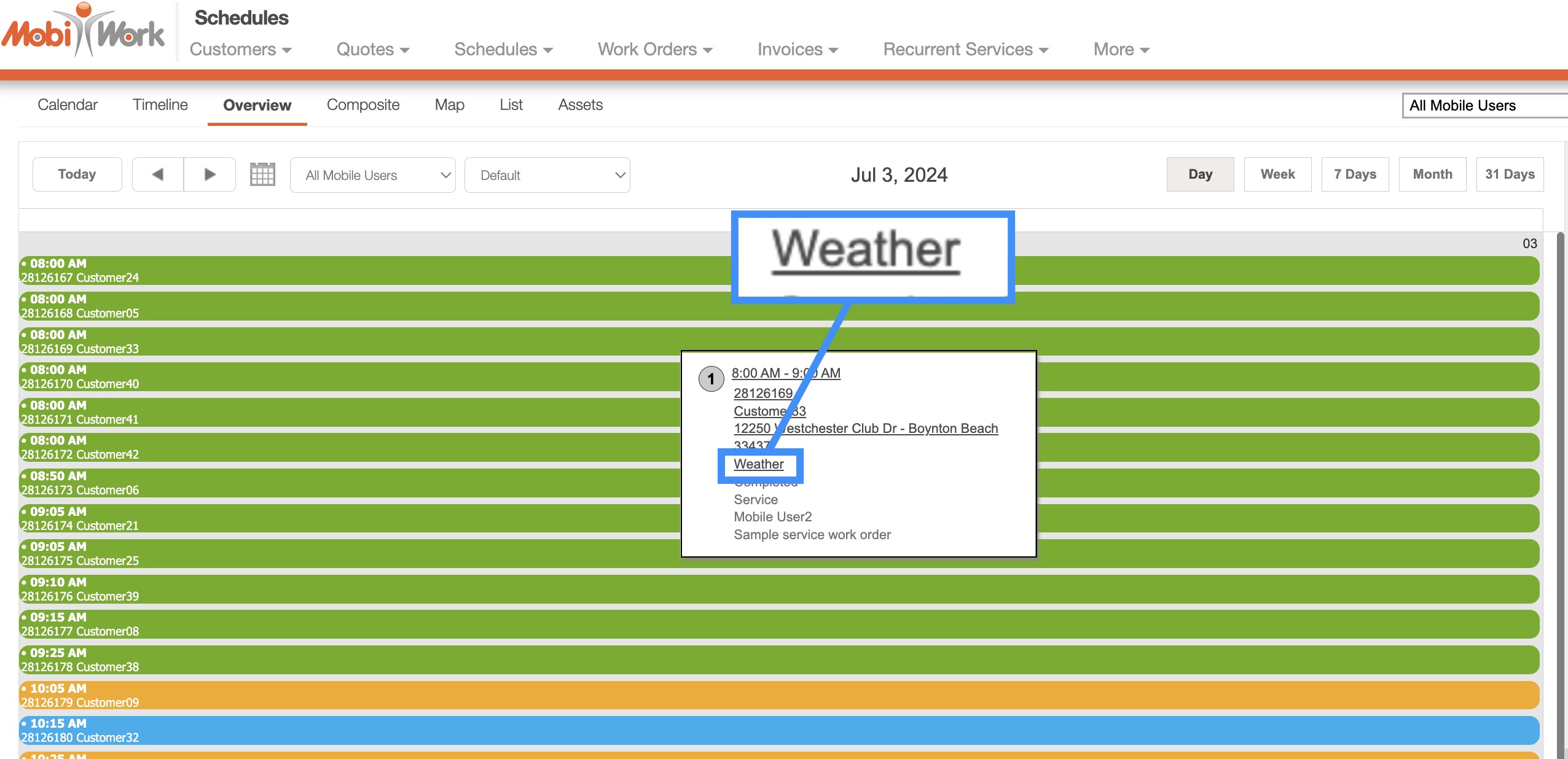This screenshot has height=759, width=1568.
Task: Go to next day arrow
Action: [210, 174]
